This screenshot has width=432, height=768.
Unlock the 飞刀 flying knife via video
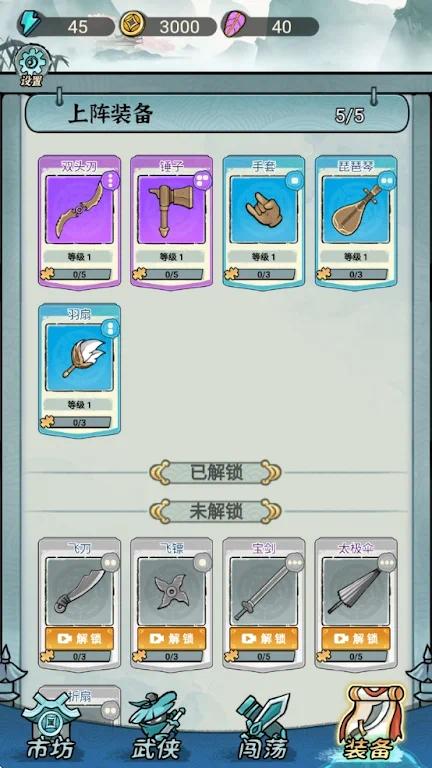[79, 638]
